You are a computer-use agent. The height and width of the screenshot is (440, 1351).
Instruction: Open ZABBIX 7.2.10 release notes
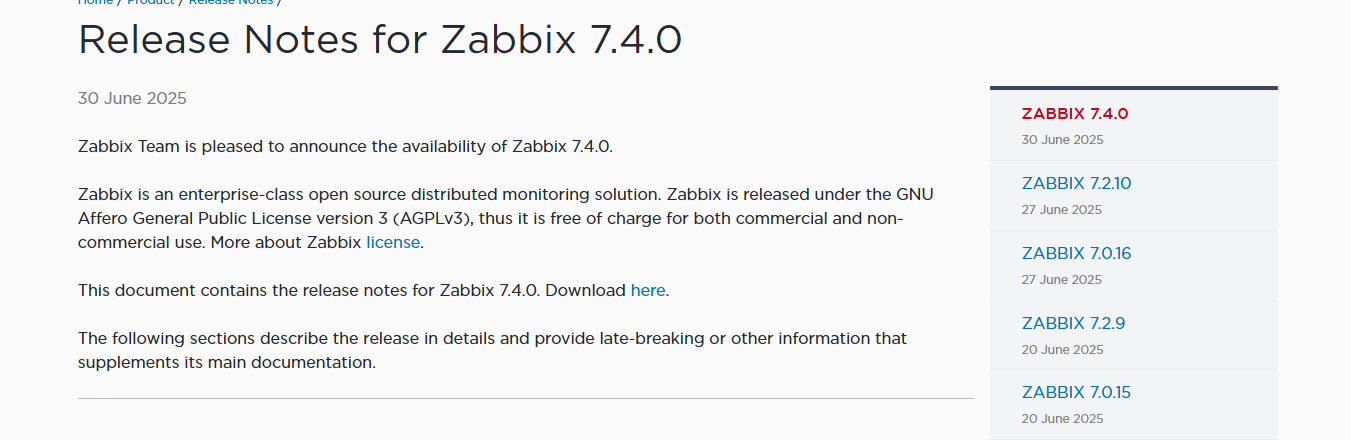(1076, 184)
